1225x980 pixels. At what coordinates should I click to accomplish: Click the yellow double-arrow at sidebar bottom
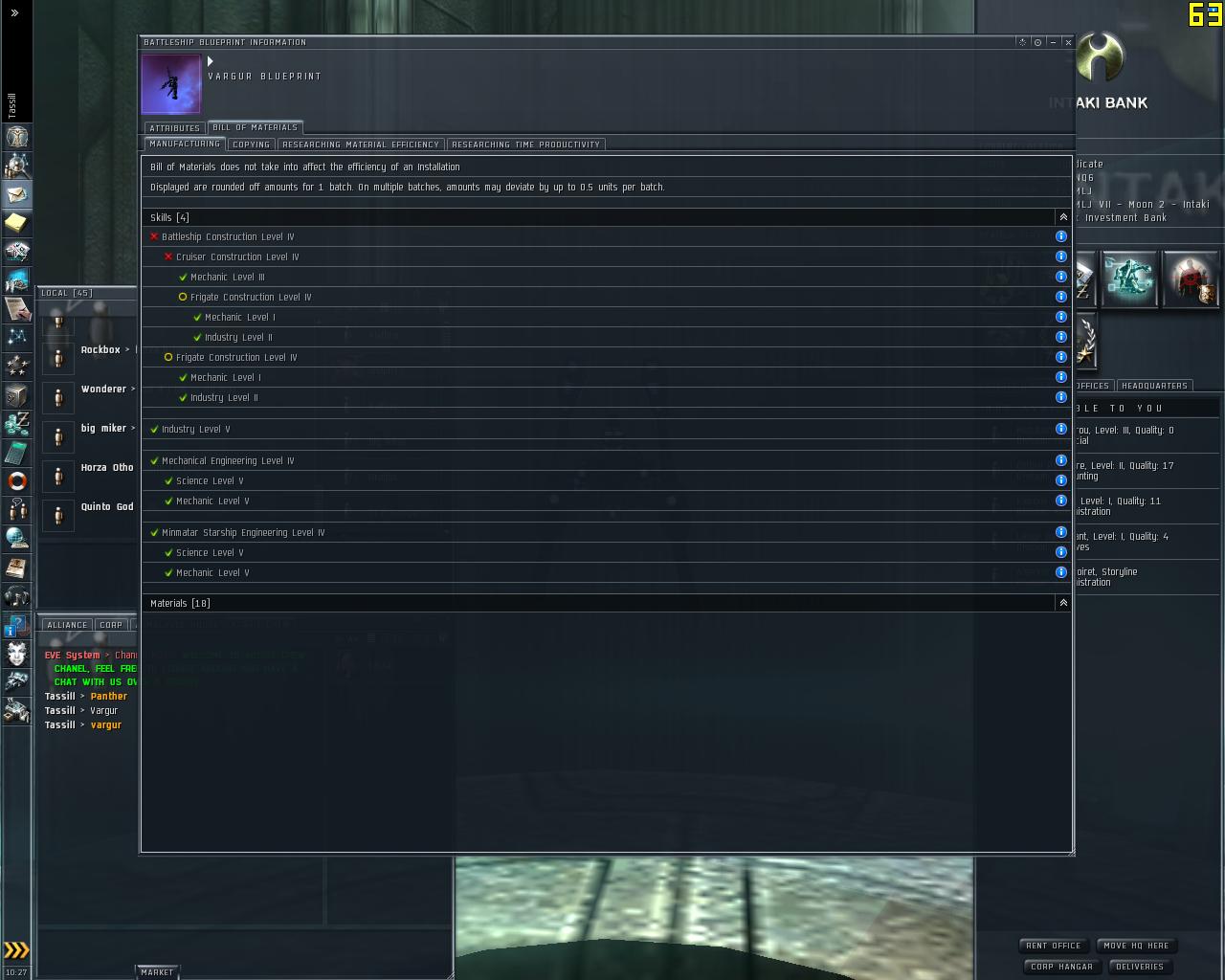coord(16,950)
